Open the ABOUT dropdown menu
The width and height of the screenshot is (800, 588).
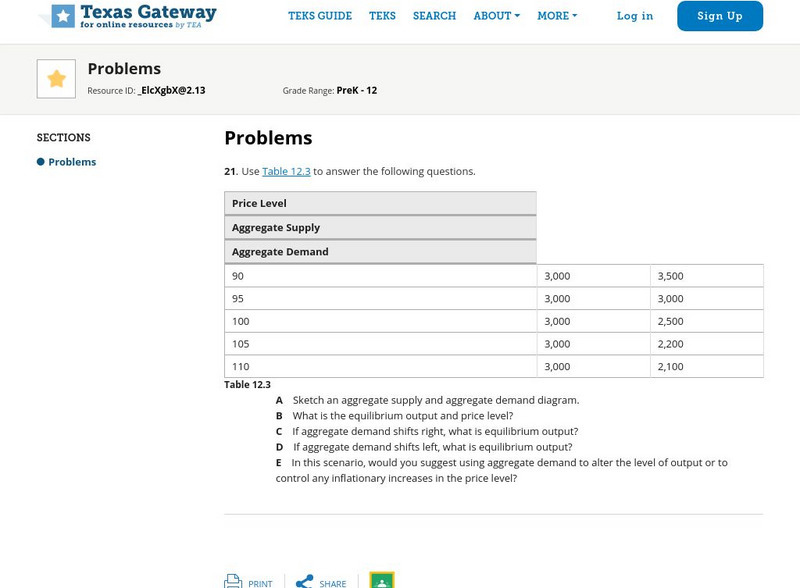click(496, 16)
